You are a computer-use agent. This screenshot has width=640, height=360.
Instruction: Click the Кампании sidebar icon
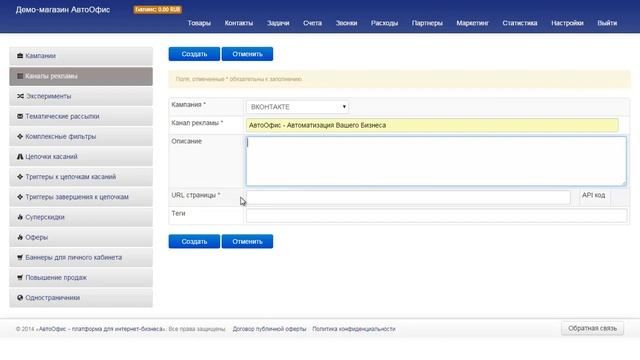click(20, 56)
